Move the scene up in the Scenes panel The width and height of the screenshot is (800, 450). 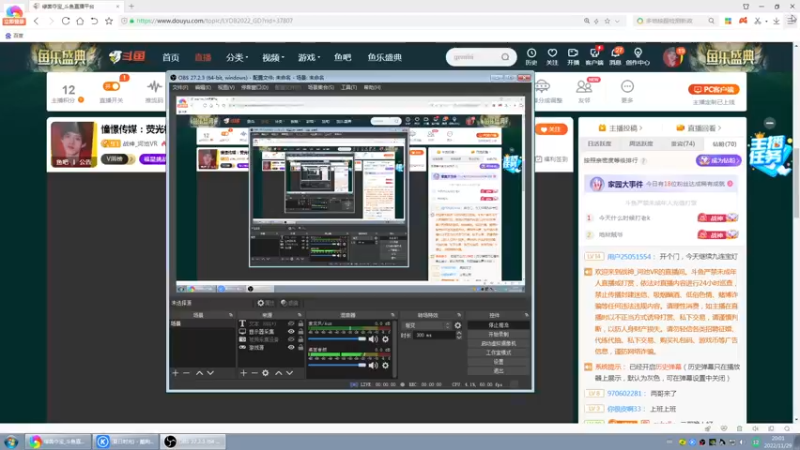(199, 373)
